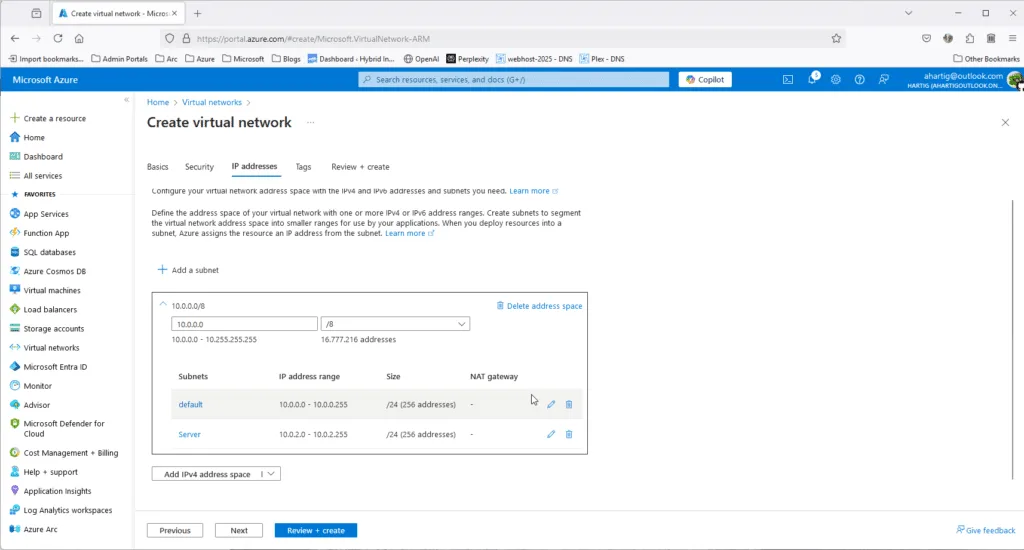Open Cost Management + Billing
The height and width of the screenshot is (550, 1024).
[x=64, y=453]
